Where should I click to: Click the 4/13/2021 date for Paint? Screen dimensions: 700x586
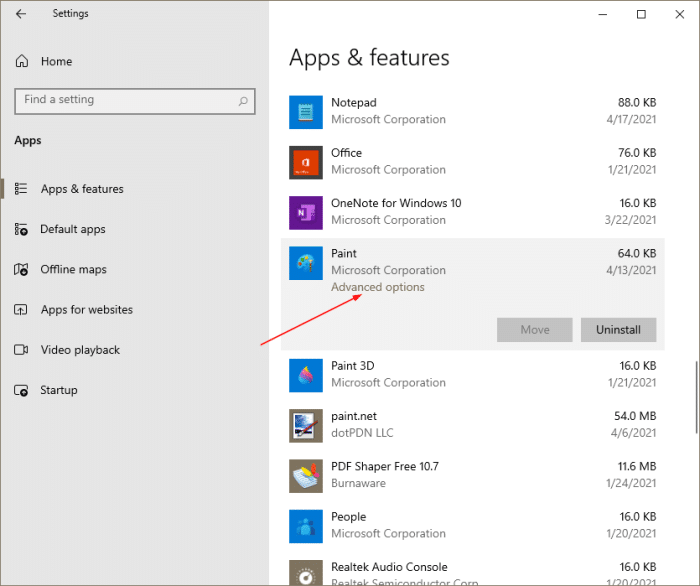click(x=631, y=270)
